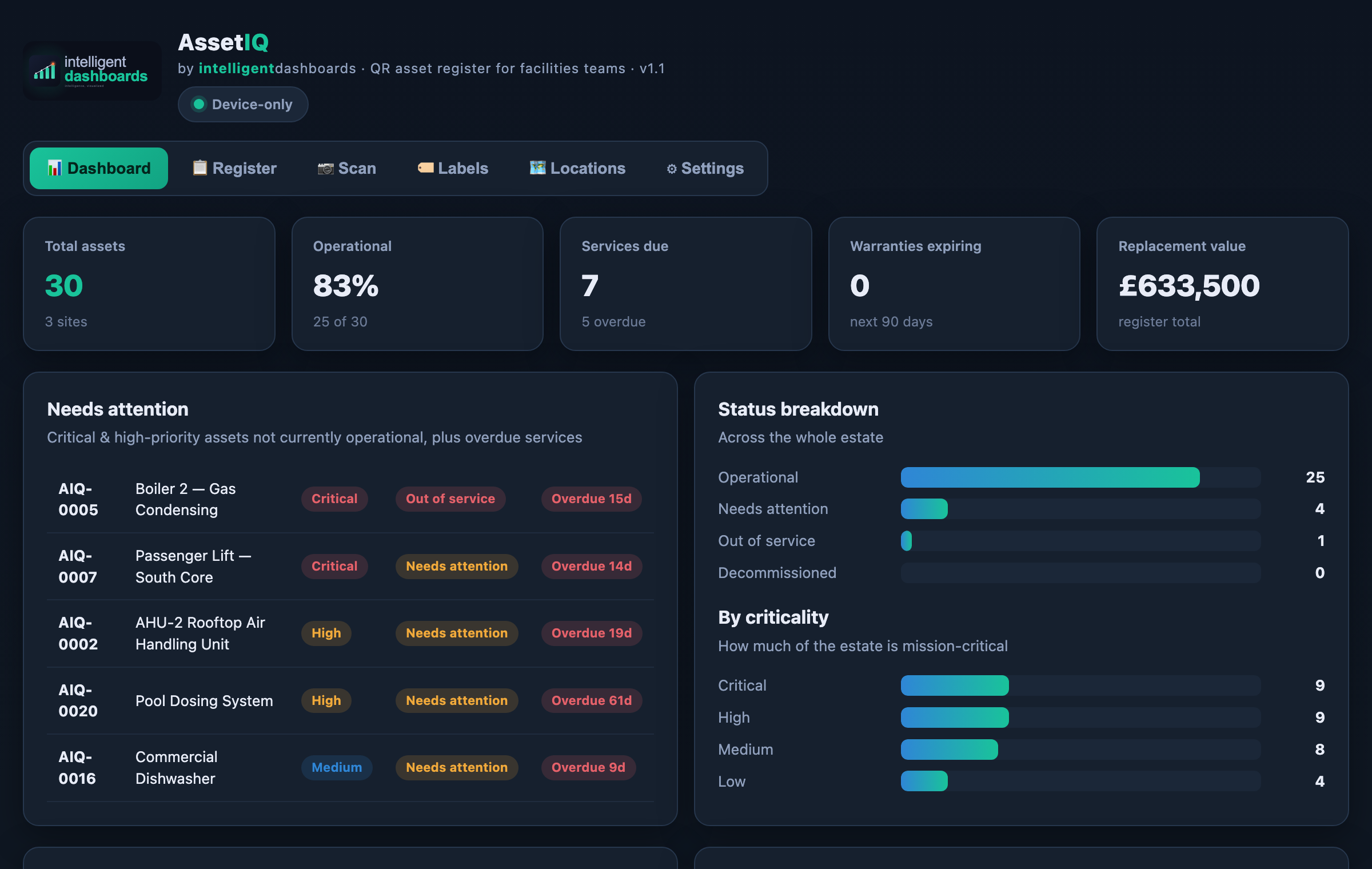Click the Scan camera icon
This screenshot has height=869, width=1372.
325,168
